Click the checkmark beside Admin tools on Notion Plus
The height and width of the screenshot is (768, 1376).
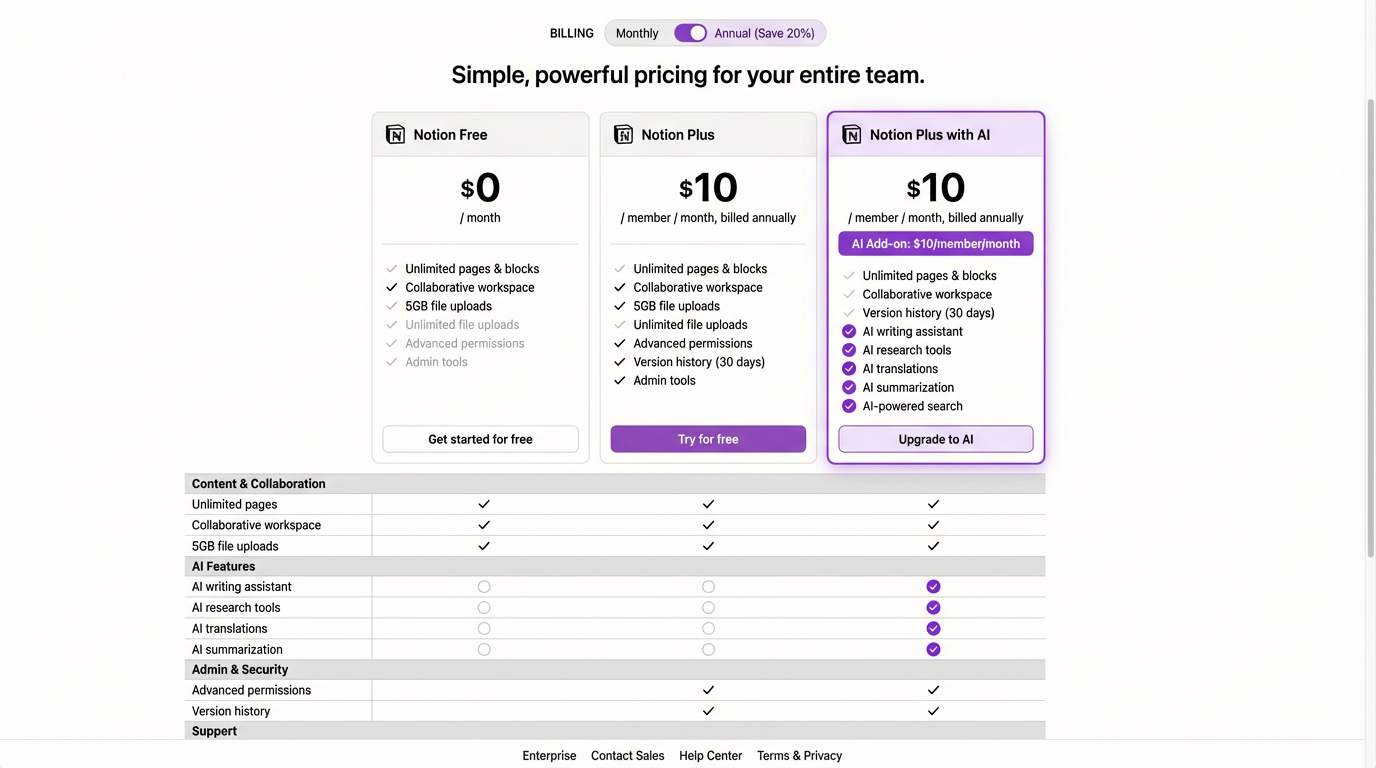pyautogui.click(x=619, y=380)
